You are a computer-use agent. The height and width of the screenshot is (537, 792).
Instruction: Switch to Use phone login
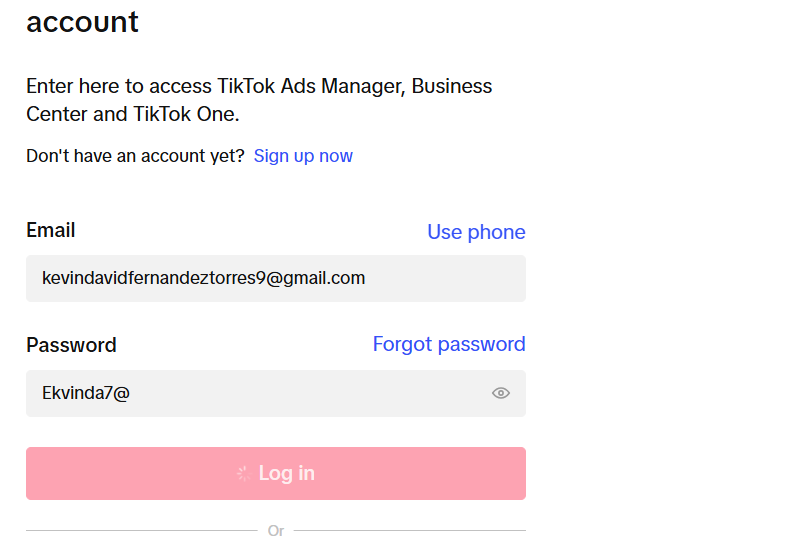pyautogui.click(x=476, y=232)
